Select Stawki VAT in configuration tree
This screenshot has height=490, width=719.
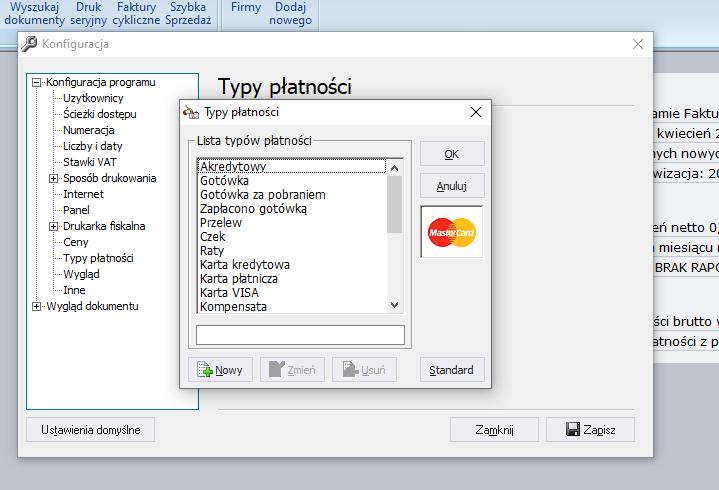[x=90, y=162]
